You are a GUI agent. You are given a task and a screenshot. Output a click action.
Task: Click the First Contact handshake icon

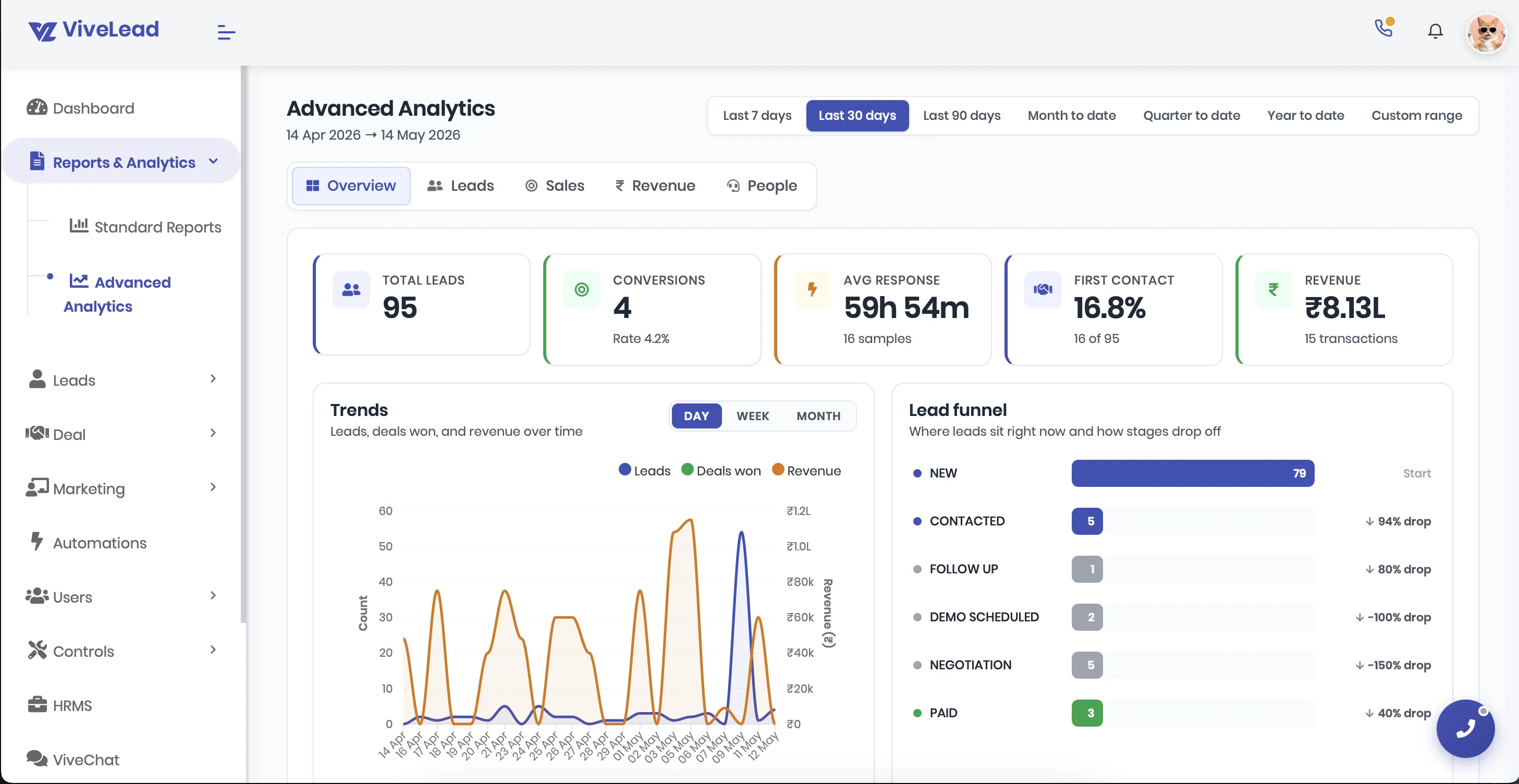click(x=1043, y=289)
